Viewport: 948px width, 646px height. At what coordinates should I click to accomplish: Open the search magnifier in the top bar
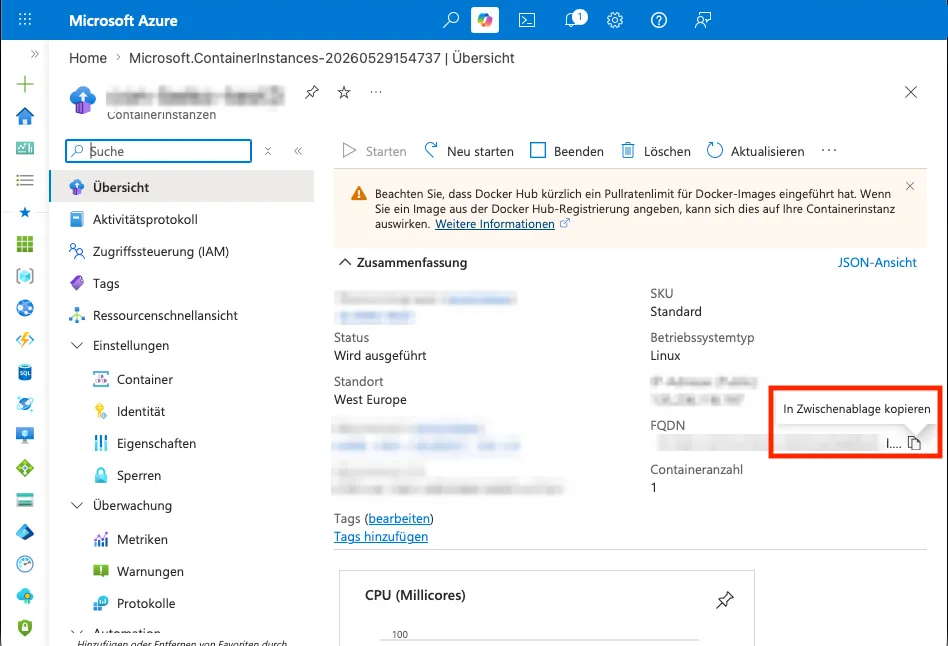(x=450, y=20)
